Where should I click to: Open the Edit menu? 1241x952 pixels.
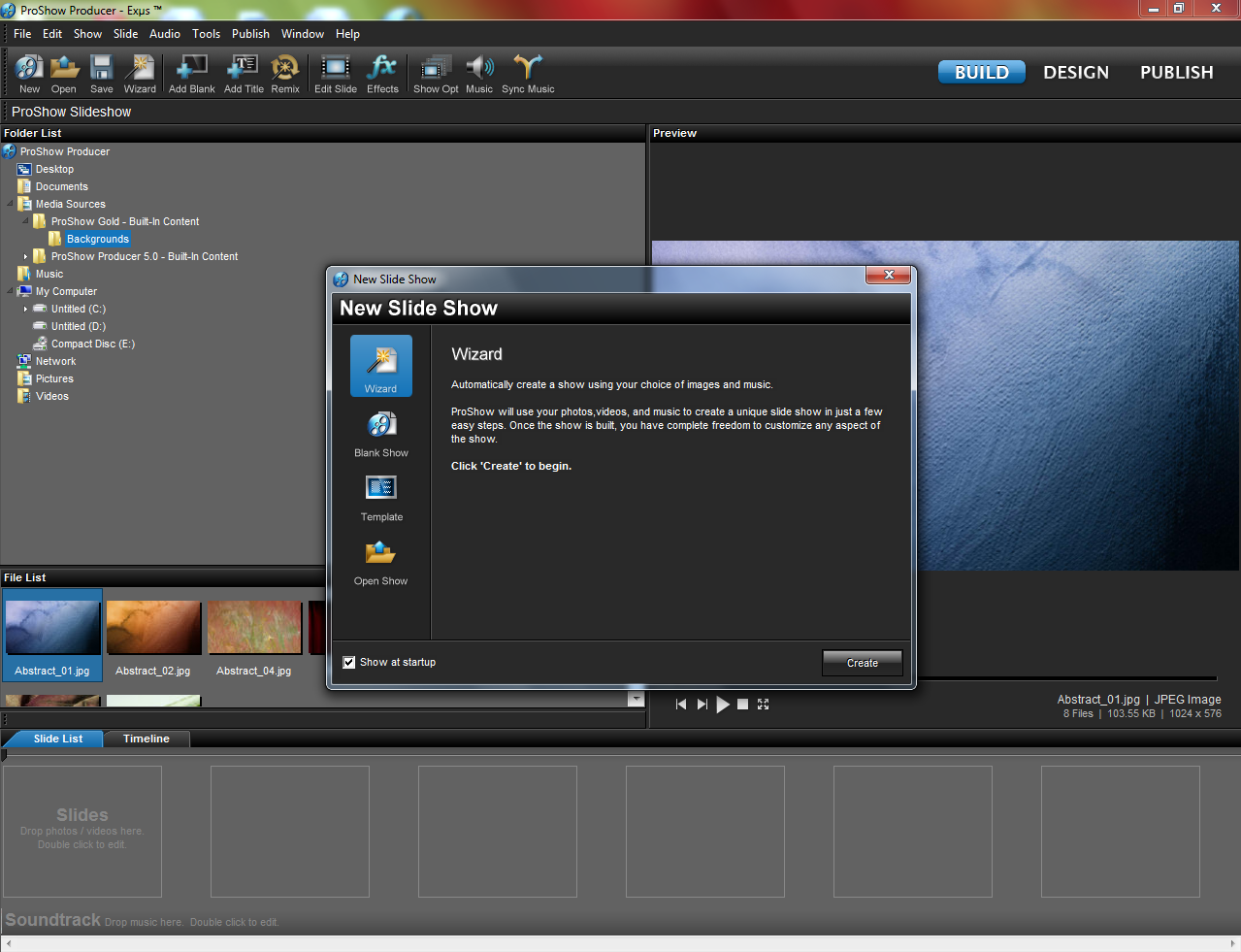(x=52, y=34)
